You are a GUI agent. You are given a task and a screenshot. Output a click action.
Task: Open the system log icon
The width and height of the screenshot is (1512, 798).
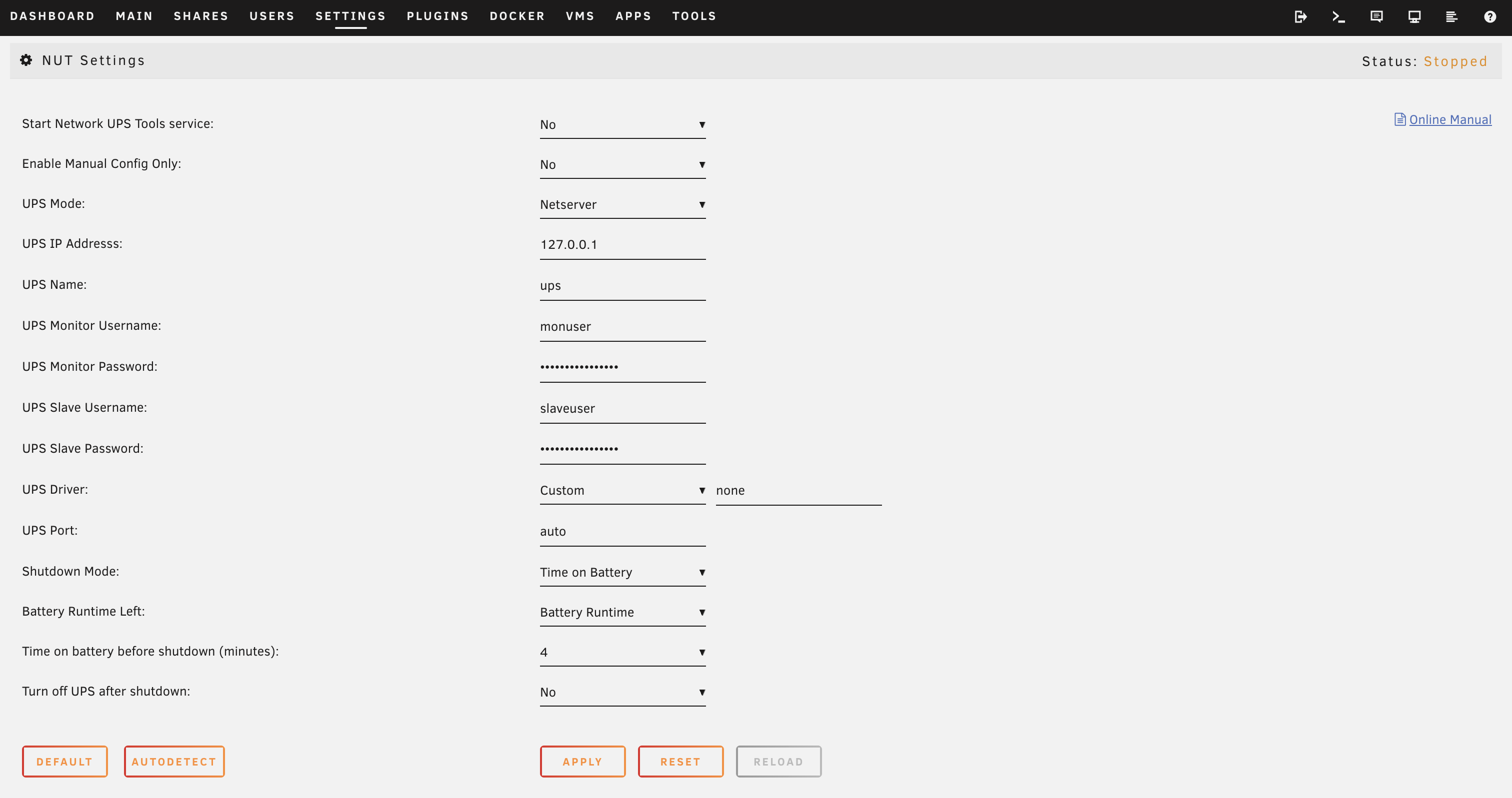[x=1451, y=16]
